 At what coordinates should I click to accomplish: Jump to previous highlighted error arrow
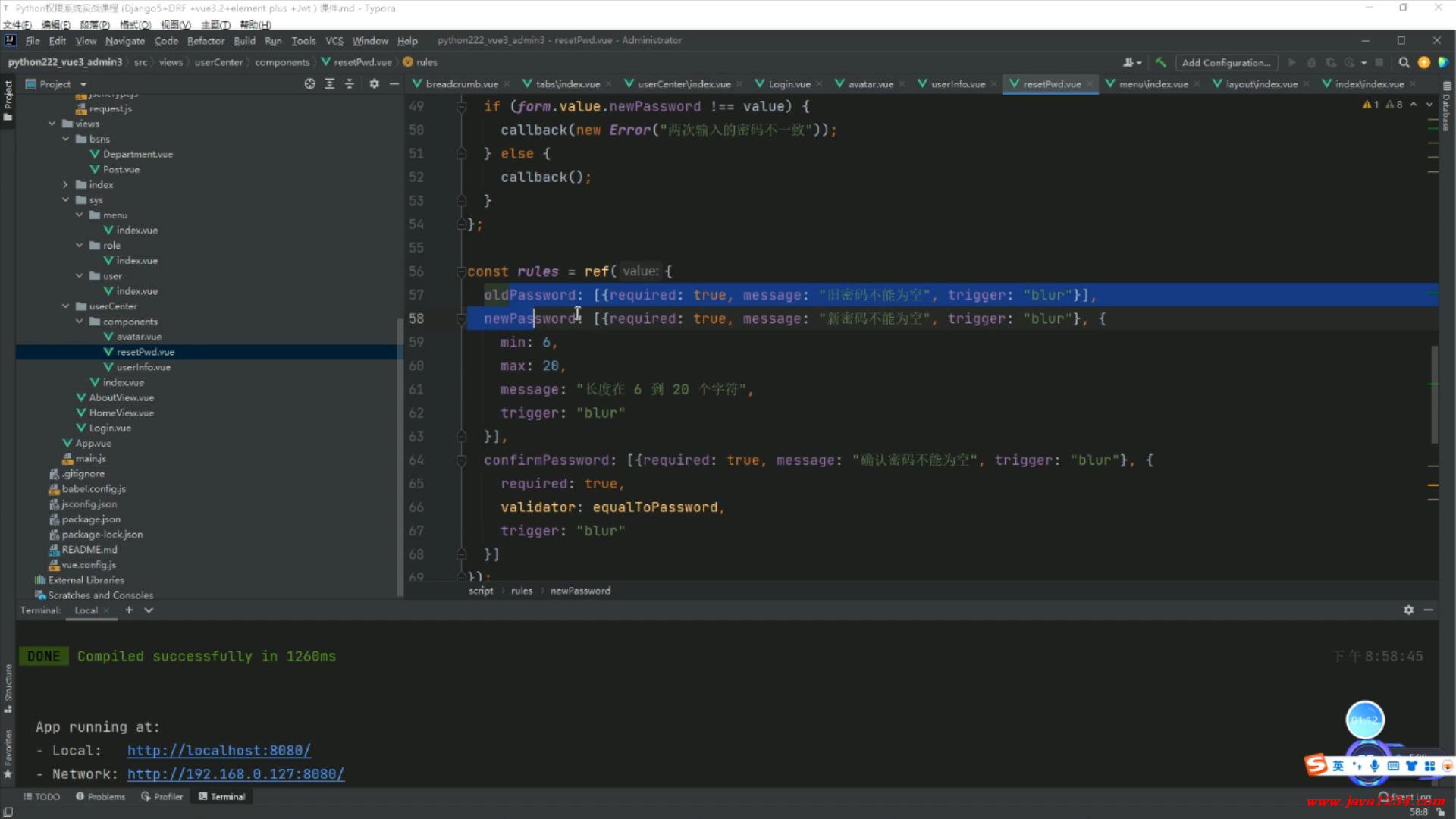1414,105
